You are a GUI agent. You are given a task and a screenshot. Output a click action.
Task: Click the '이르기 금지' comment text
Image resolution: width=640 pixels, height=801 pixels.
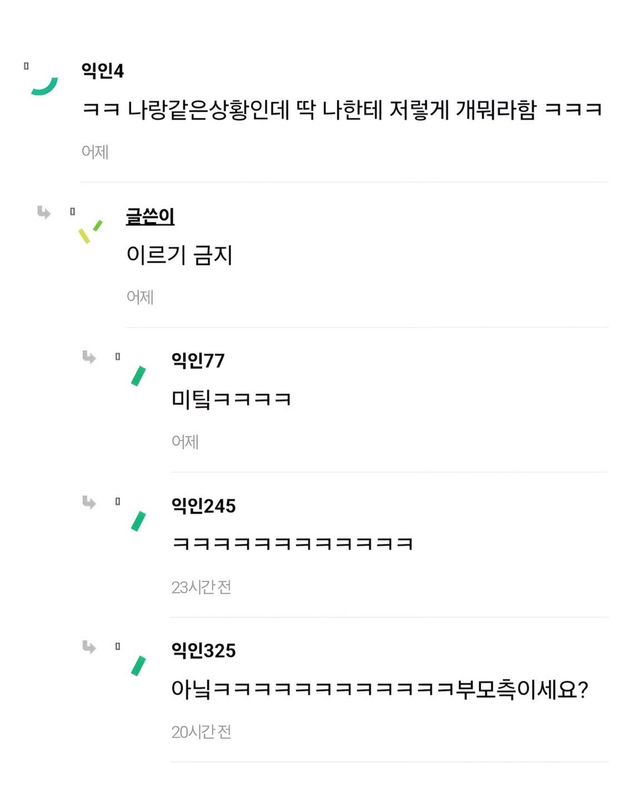pos(179,254)
